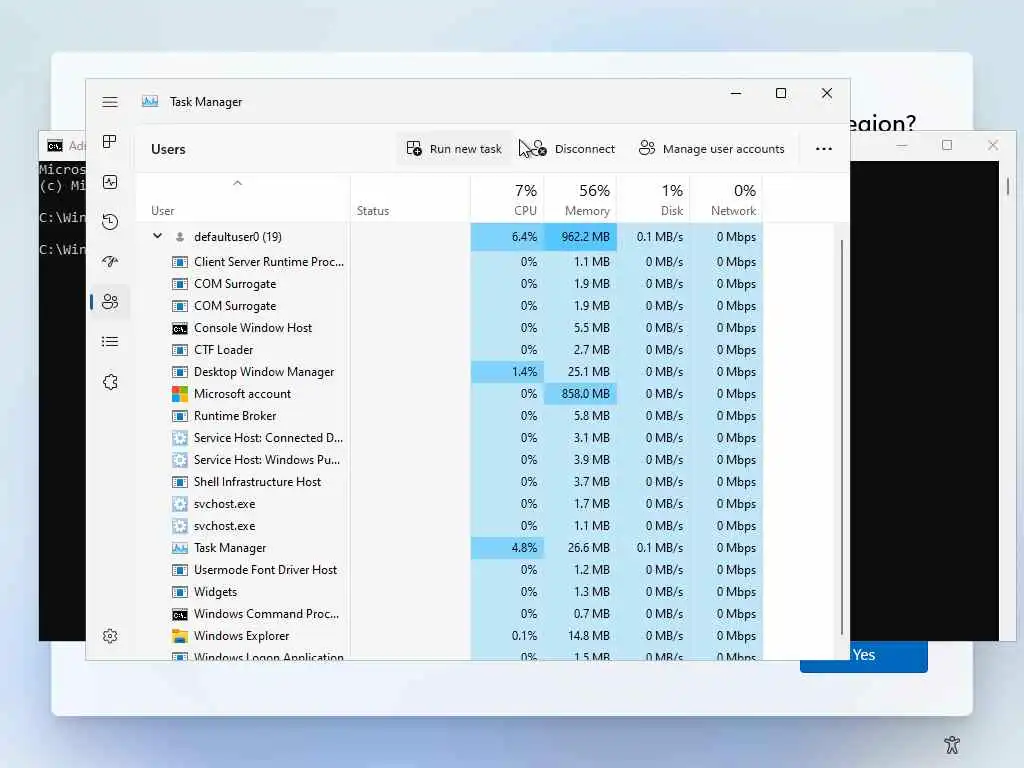
Task: Open App history icon in sidebar
Action: [110, 222]
